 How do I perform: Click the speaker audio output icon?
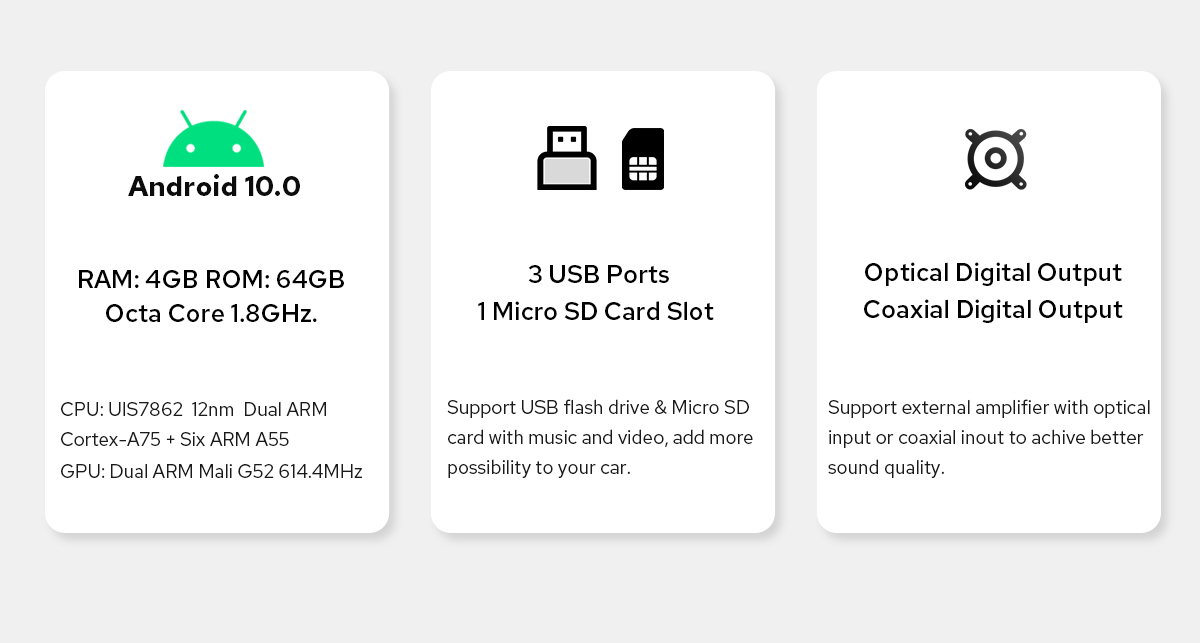995,159
